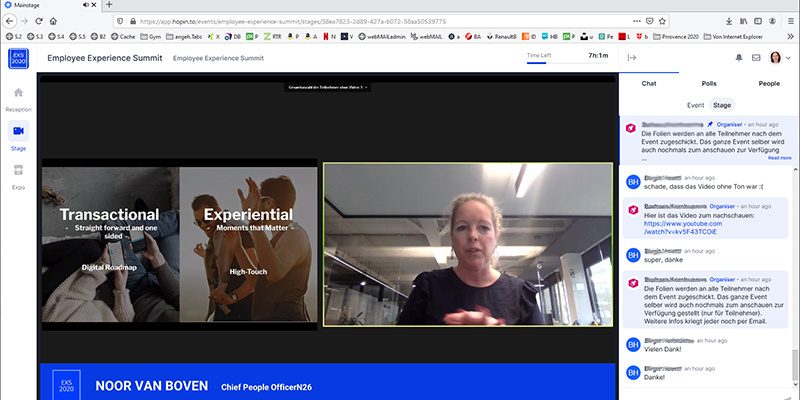Click the Transactional slide thumbnail
The height and width of the screenshot is (400, 800).
(x=111, y=244)
